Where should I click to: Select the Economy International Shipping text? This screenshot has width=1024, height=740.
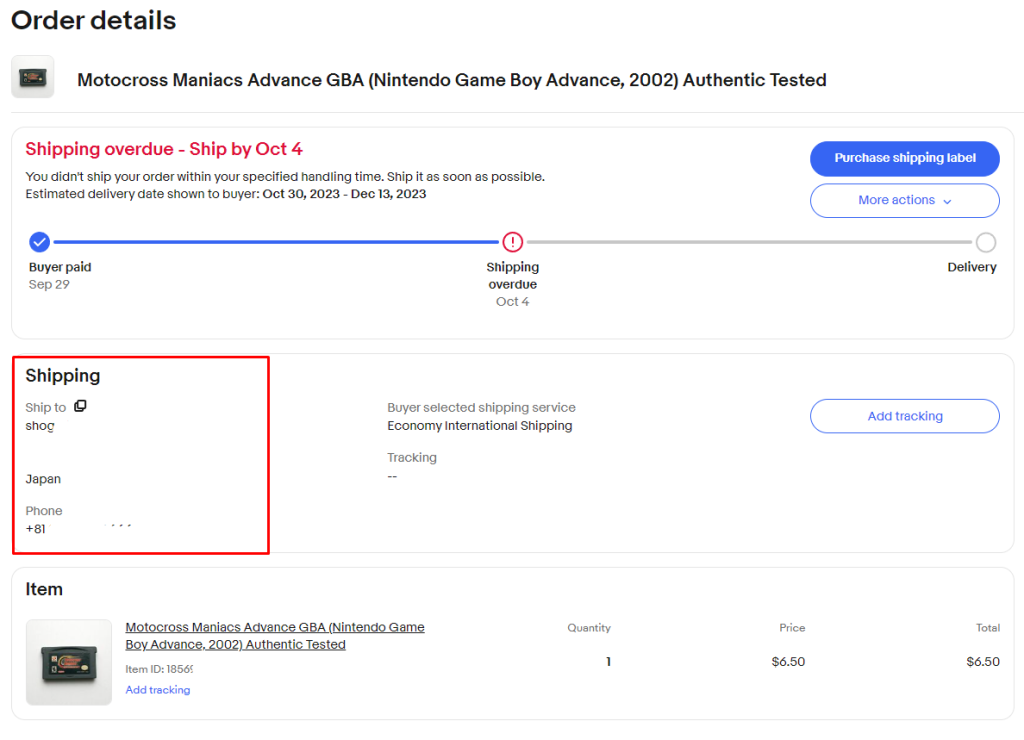tap(480, 426)
